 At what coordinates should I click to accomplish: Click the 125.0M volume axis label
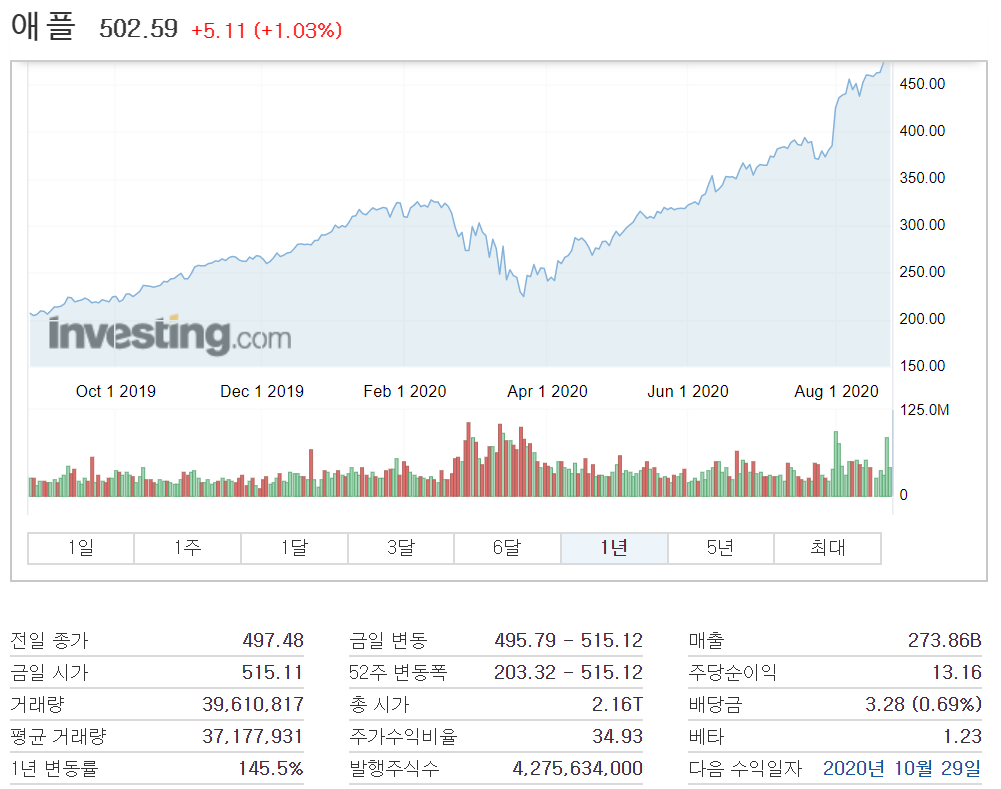pyautogui.click(x=924, y=410)
